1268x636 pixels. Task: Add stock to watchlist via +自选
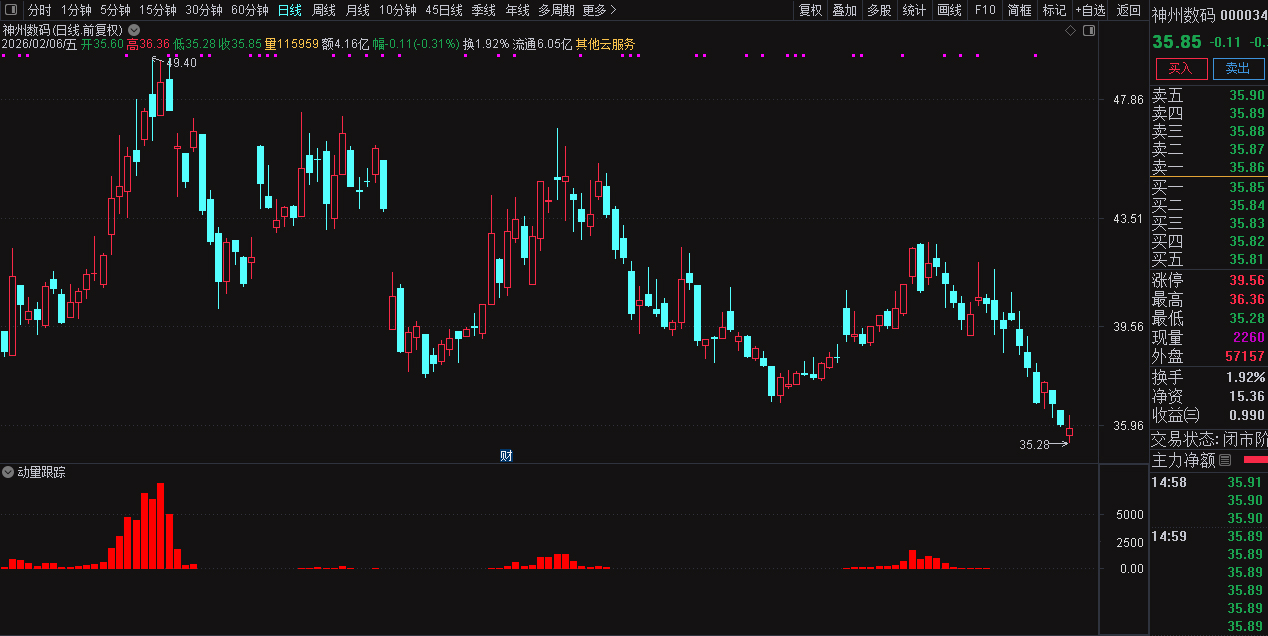click(1090, 9)
